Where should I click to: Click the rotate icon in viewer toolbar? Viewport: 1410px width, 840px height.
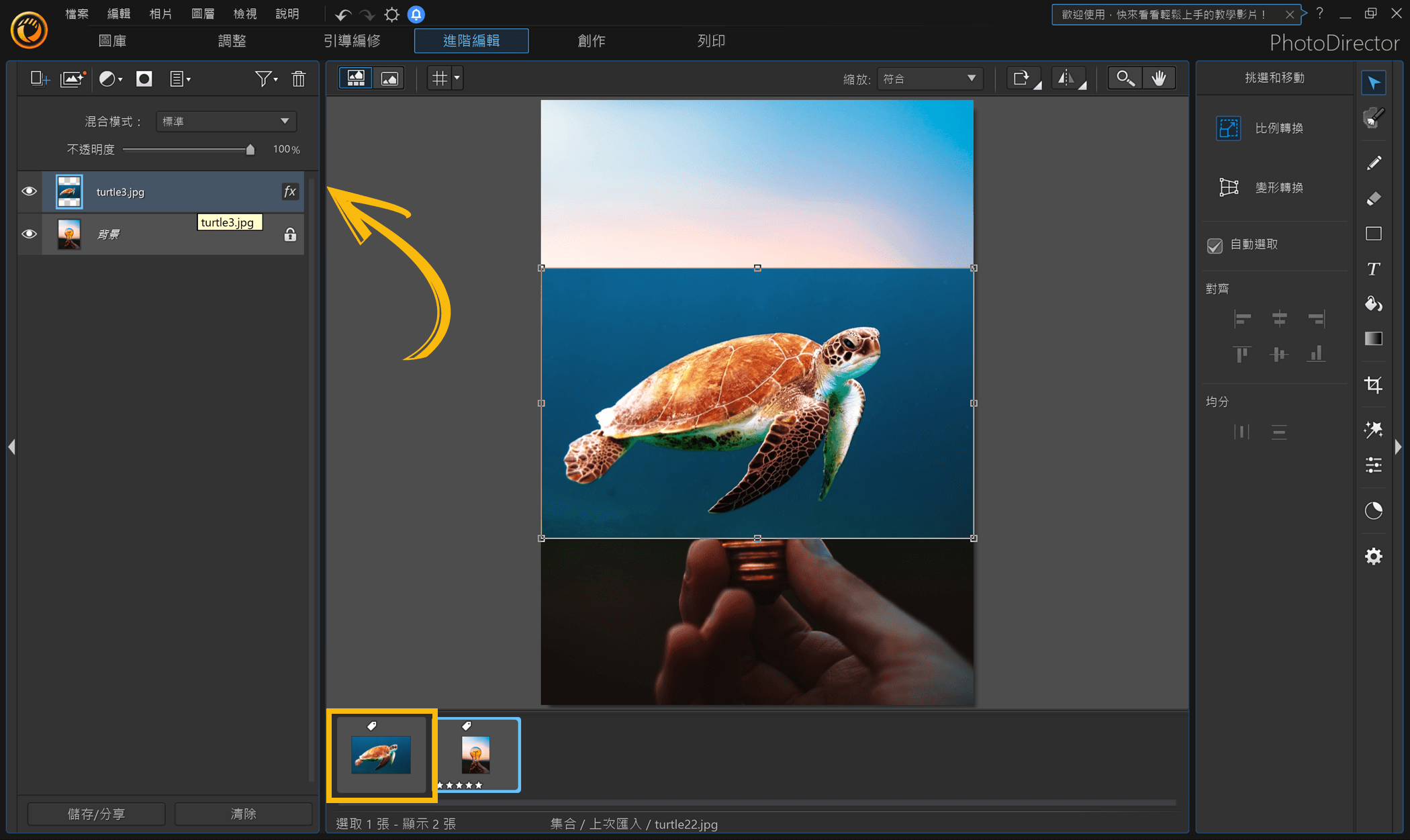(1023, 78)
